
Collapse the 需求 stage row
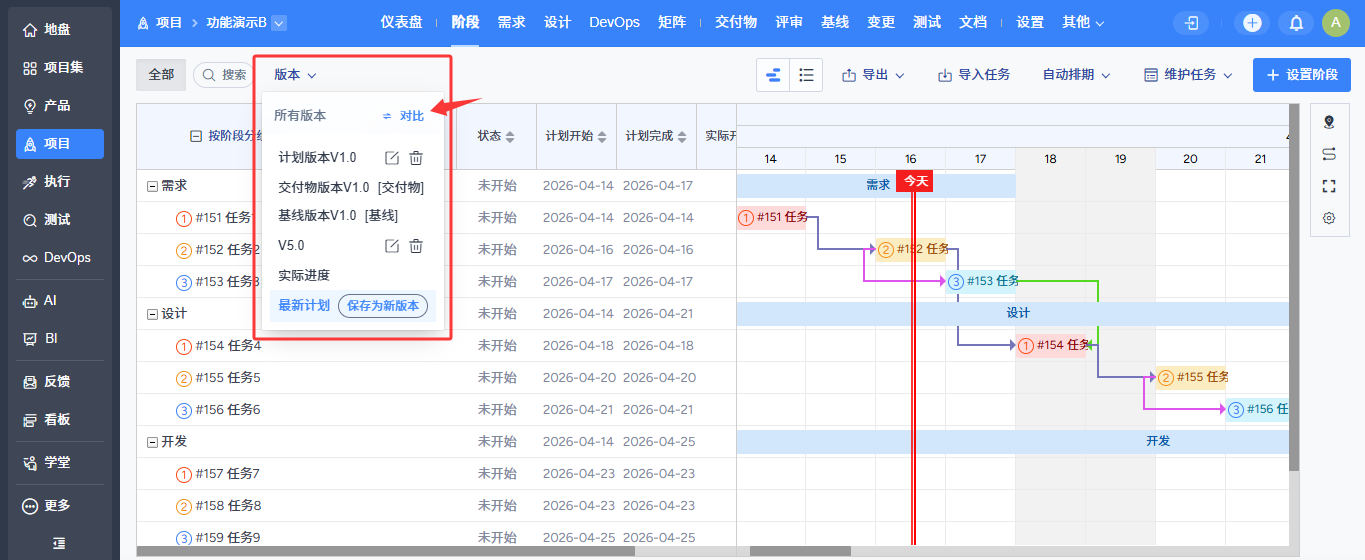pos(152,186)
